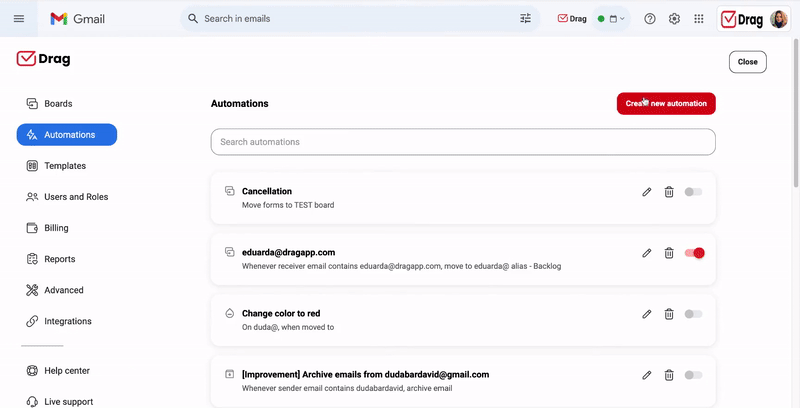Image resolution: width=800 pixels, height=408 pixels.
Task: Edit the eduarda@dragapp.com automation
Action: 646,253
